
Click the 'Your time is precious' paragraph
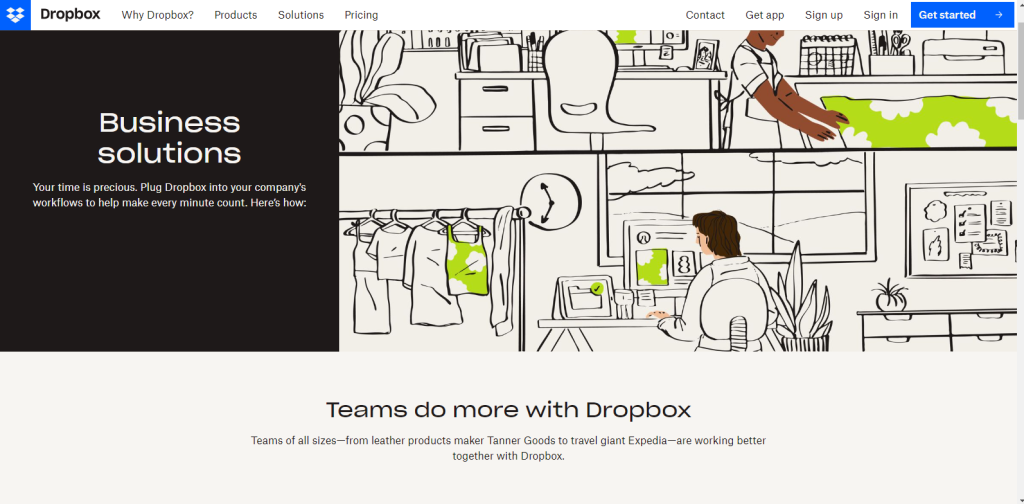coord(170,195)
